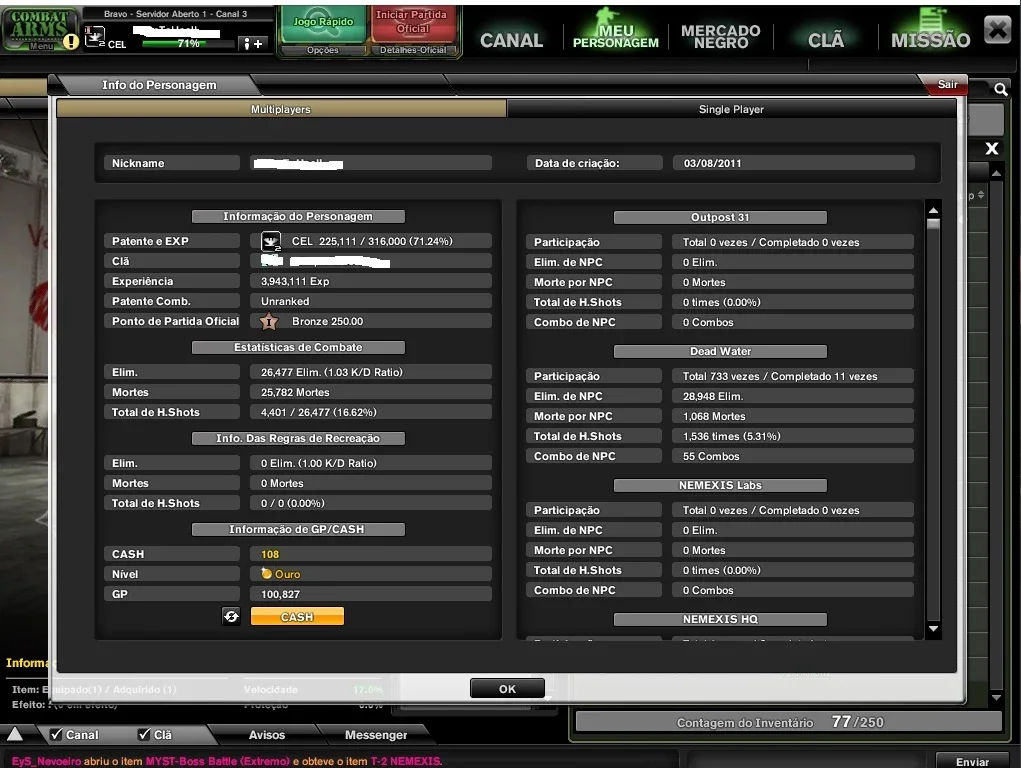Click the stats panel scrollbar thumb
Screen dimensions: 1021x768
click(x=933, y=224)
